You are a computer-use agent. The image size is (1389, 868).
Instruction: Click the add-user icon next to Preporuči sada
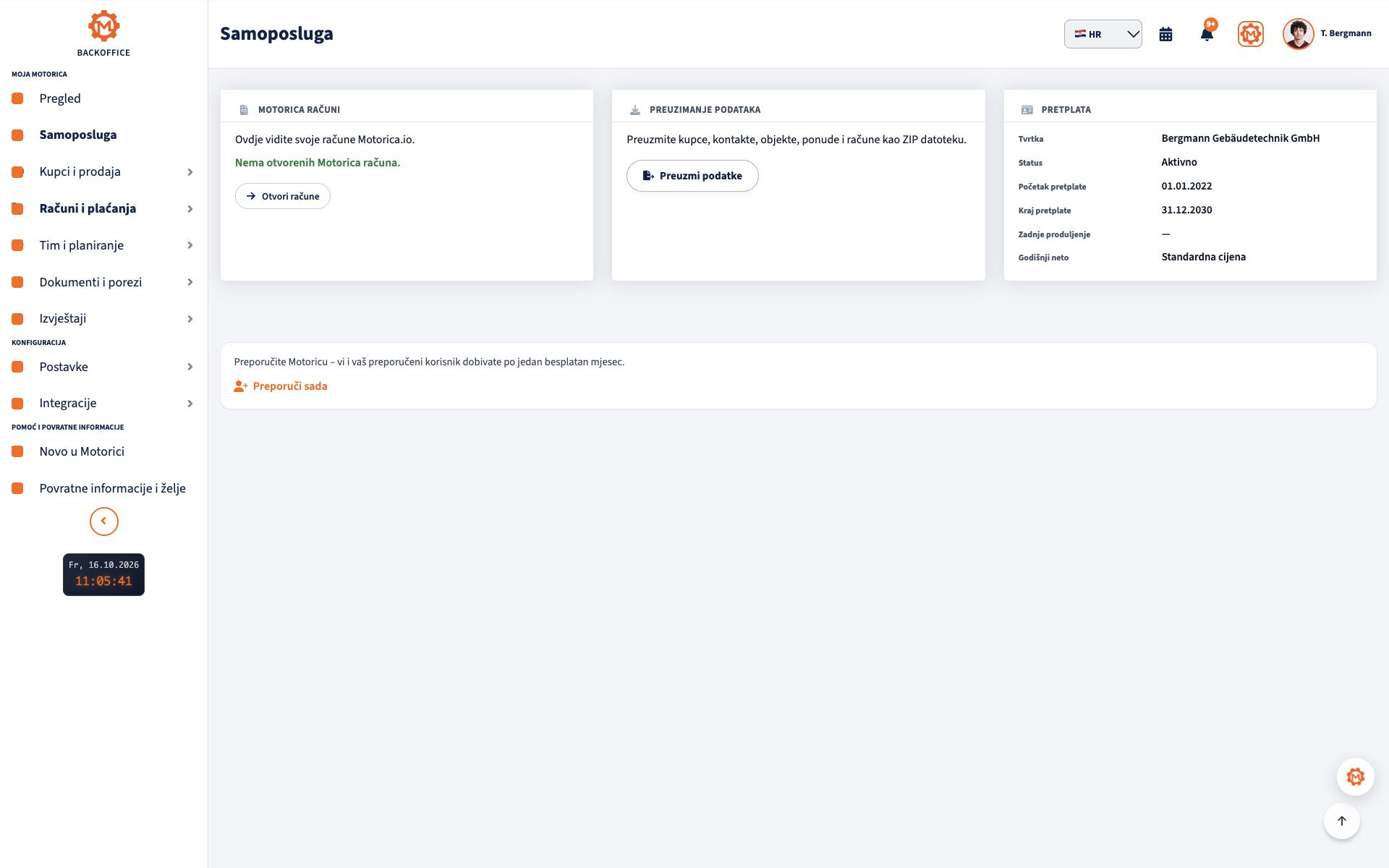click(241, 386)
